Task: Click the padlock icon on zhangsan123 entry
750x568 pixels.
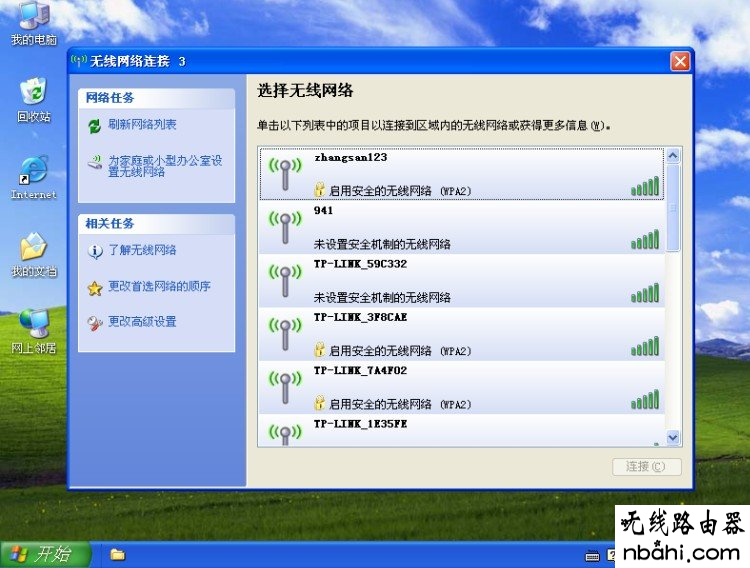Action: pos(320,189)
